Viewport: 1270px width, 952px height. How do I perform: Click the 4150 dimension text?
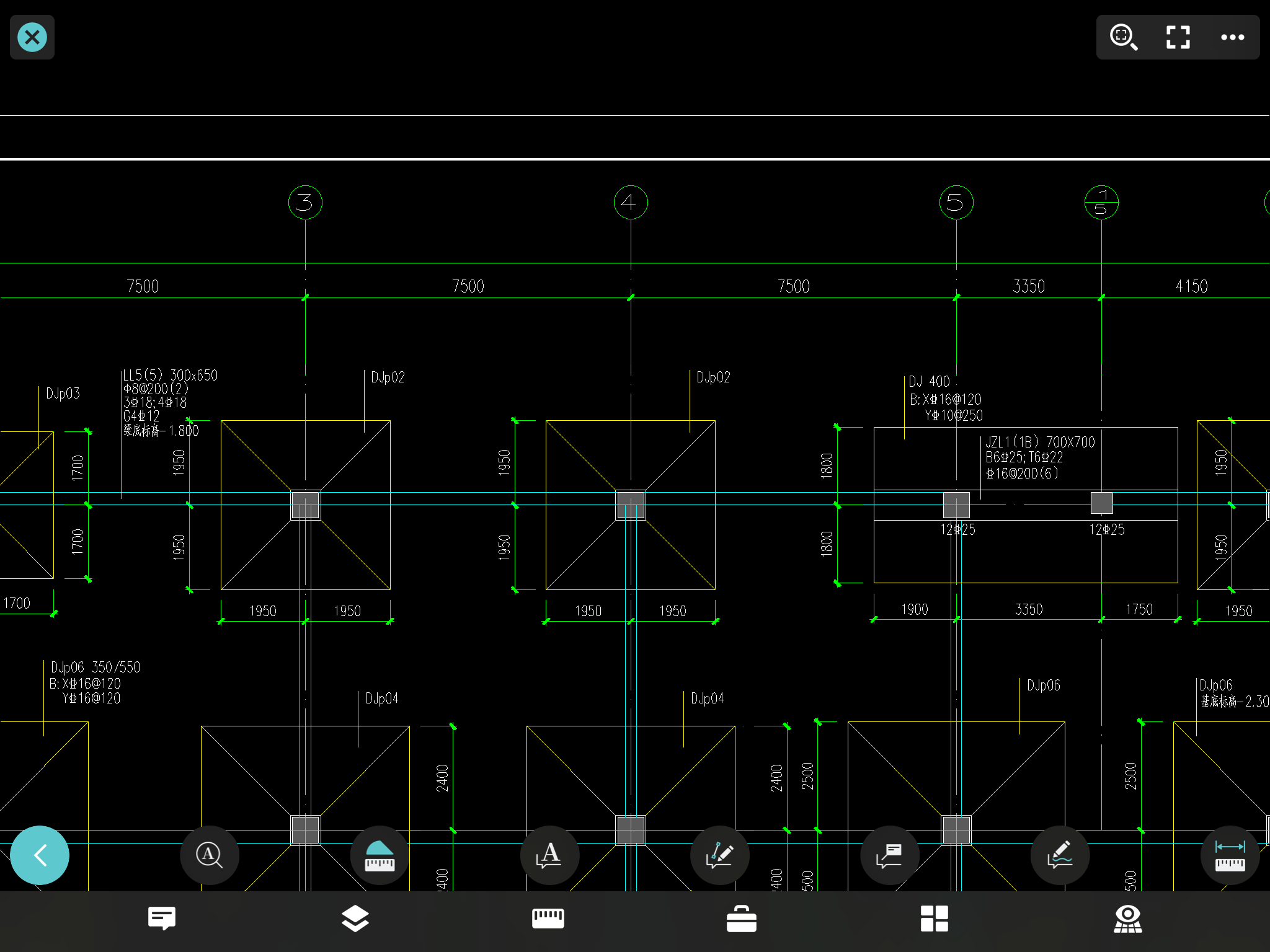pyautogui.click(x=1192, y=286)
